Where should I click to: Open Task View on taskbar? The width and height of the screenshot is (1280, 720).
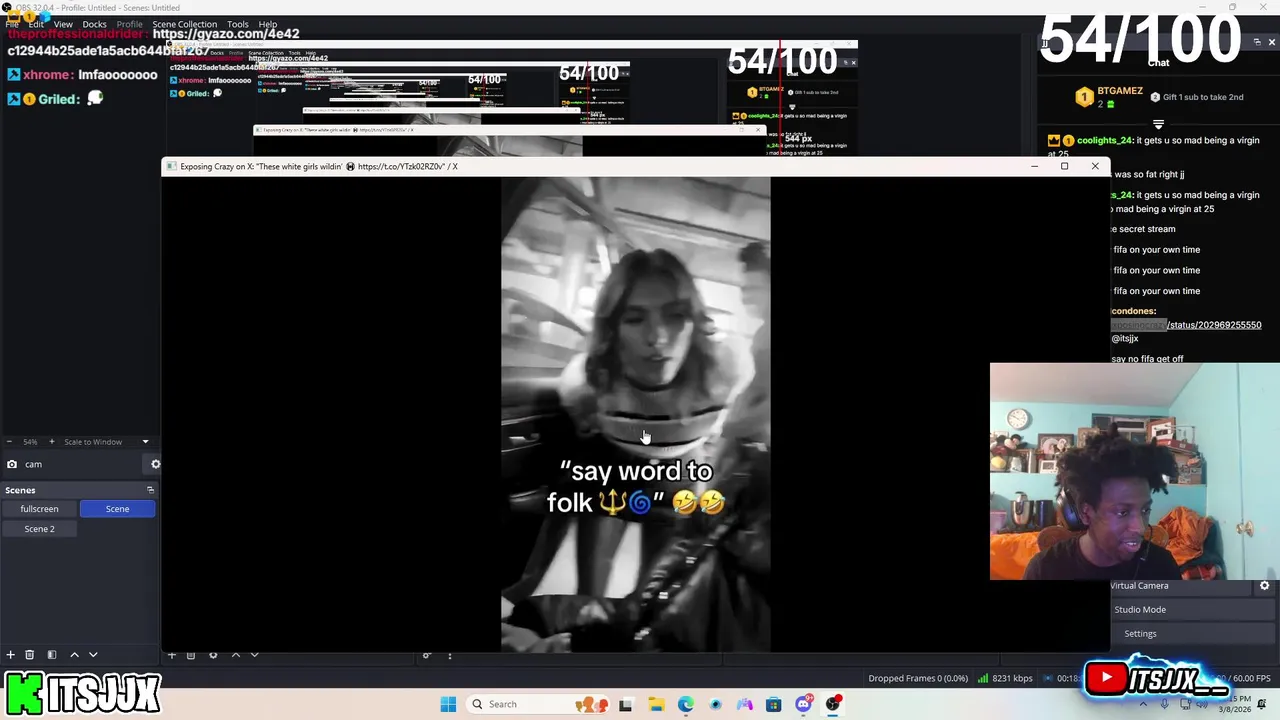pos(626,704)
